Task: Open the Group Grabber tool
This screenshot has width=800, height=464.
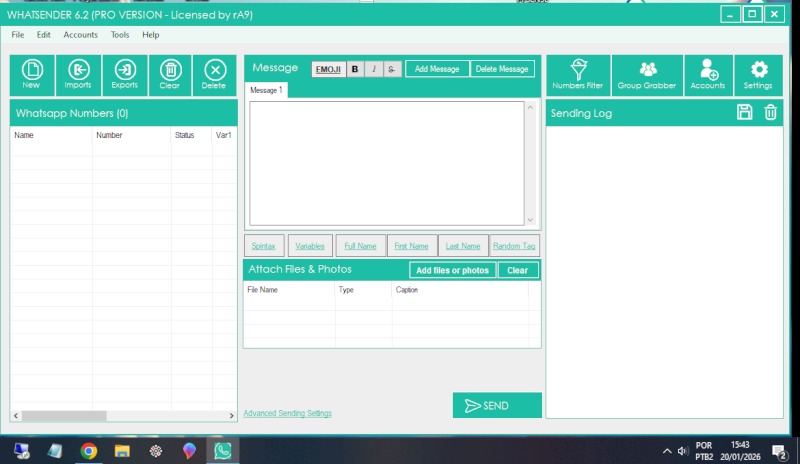Action: (x=647, y=76)
